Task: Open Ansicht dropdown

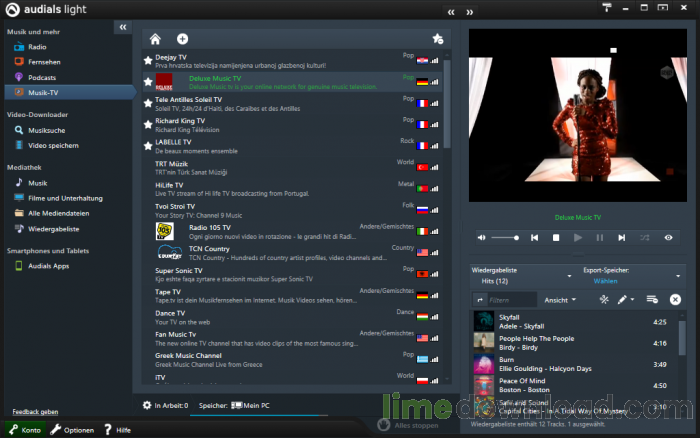Action: [x=560, y=300]
